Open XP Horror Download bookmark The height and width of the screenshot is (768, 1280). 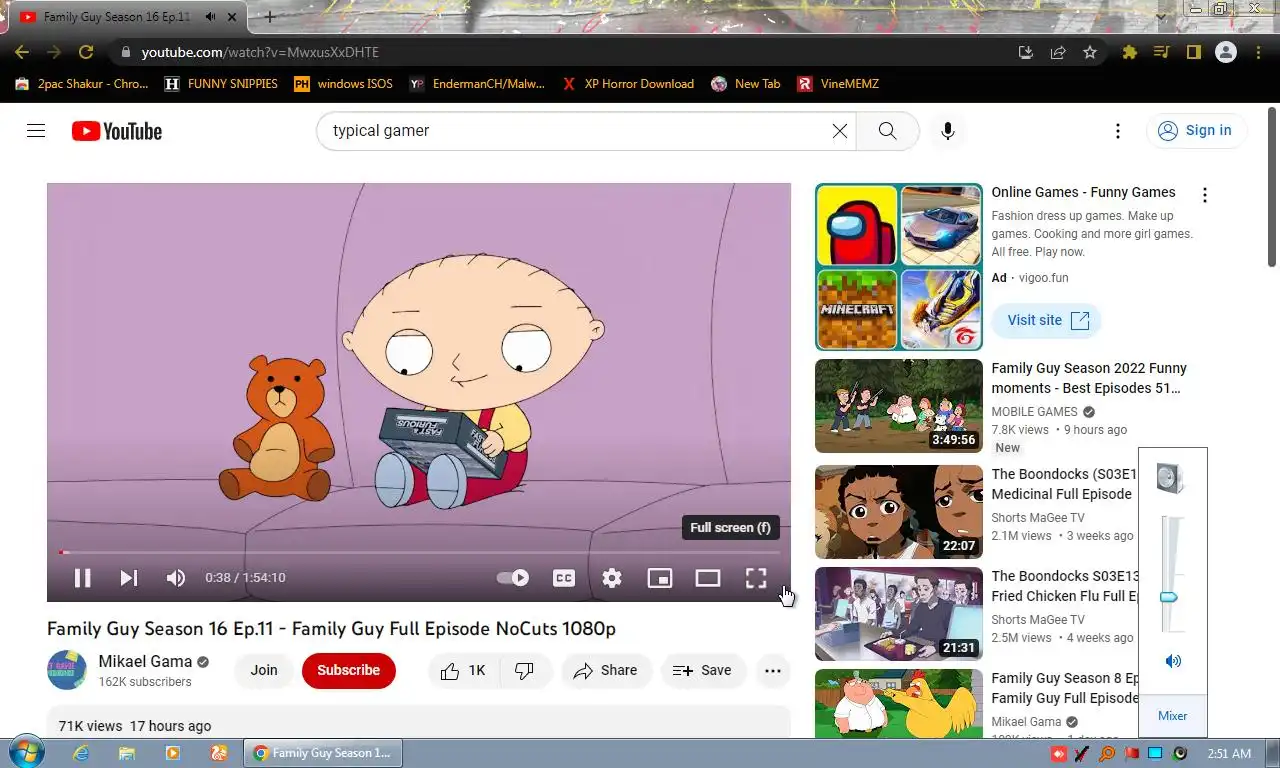click(x=629, y=84)
